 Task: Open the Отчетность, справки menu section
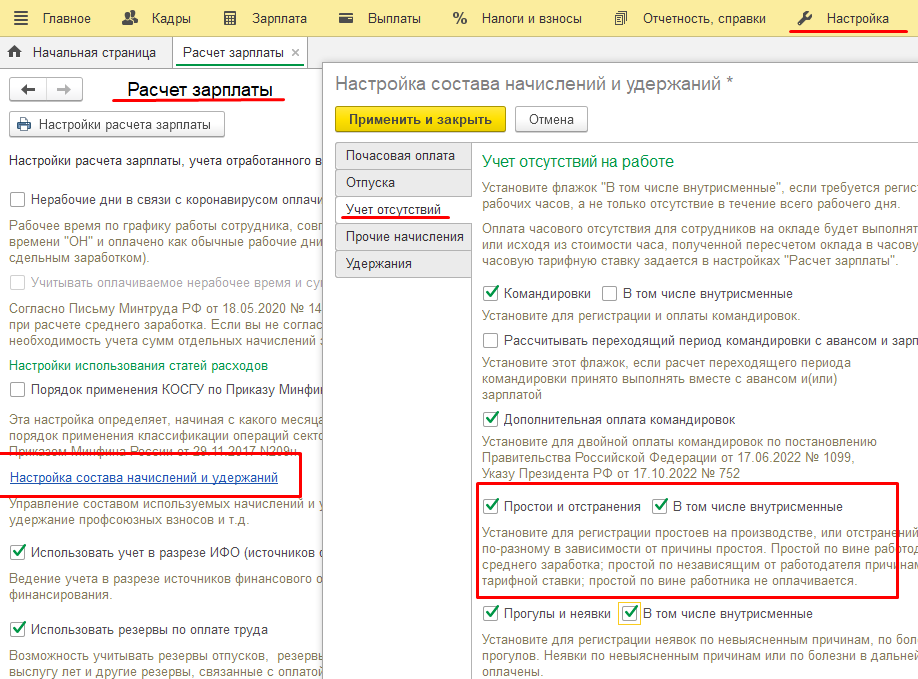tap(704, 19)
